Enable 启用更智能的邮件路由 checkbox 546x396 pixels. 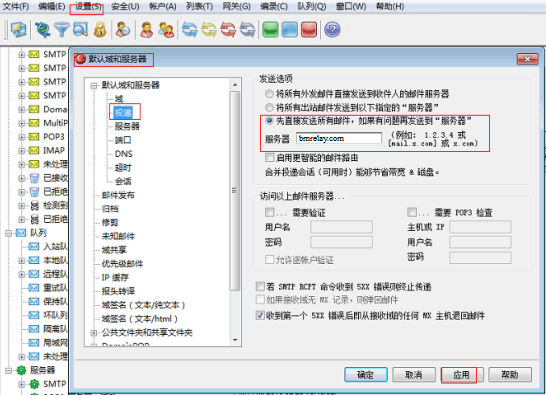[269, 158]
